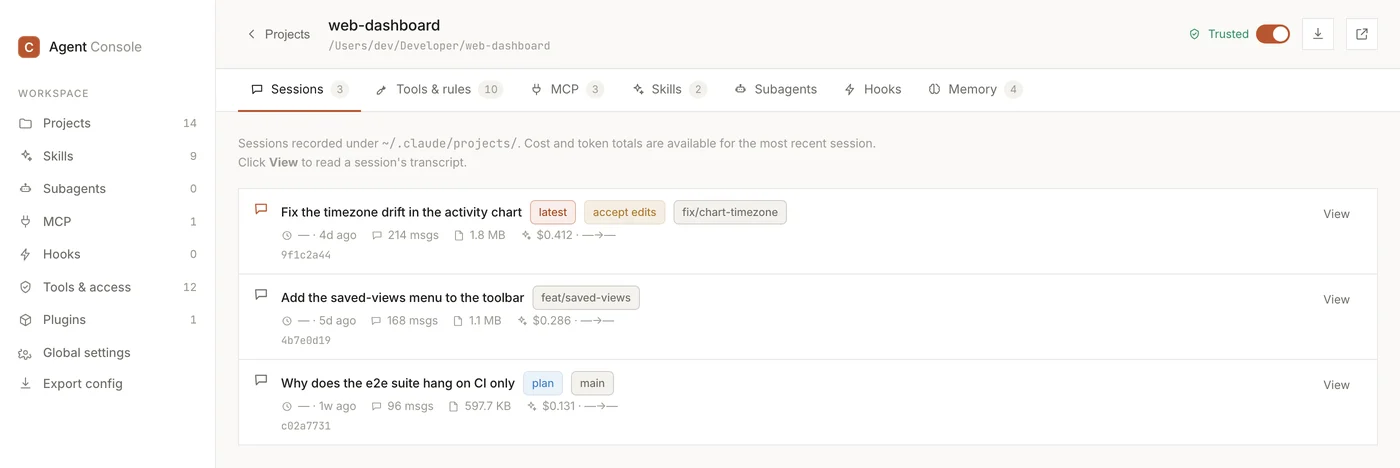Click session ID c02a7731
Image resolution: width=1400 pixels, height=468 pixels.
(306, 426)
